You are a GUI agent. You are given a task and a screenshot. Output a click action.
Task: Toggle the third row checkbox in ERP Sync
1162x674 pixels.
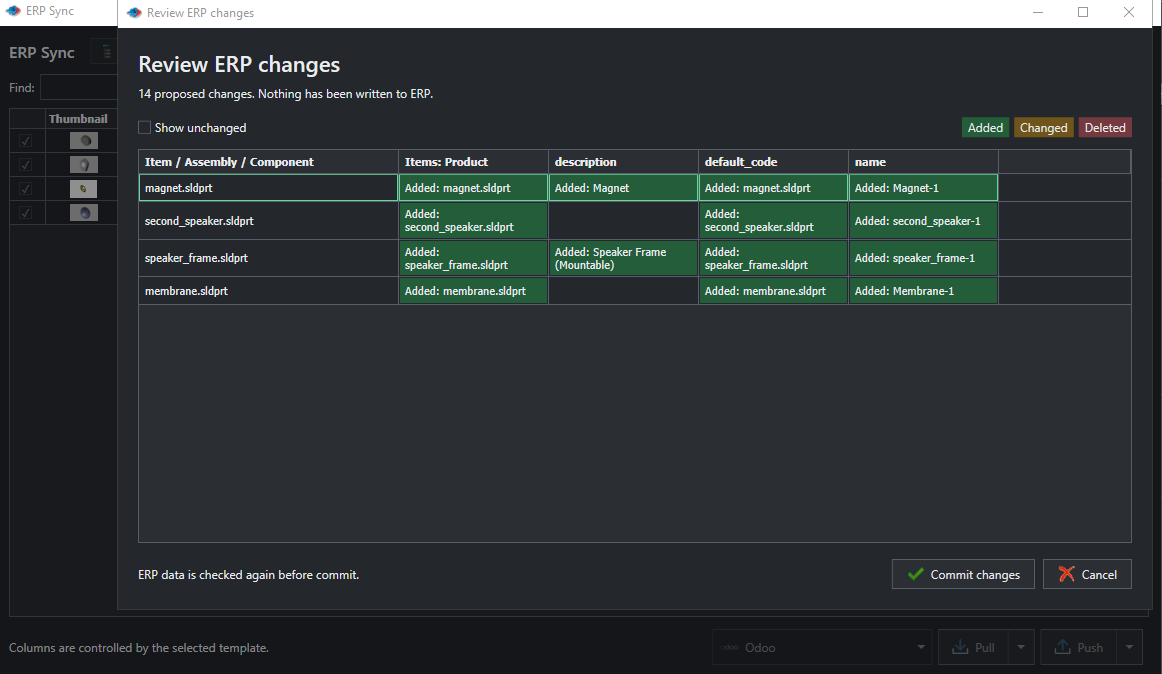pyautogui.click(x=25, y=189)
